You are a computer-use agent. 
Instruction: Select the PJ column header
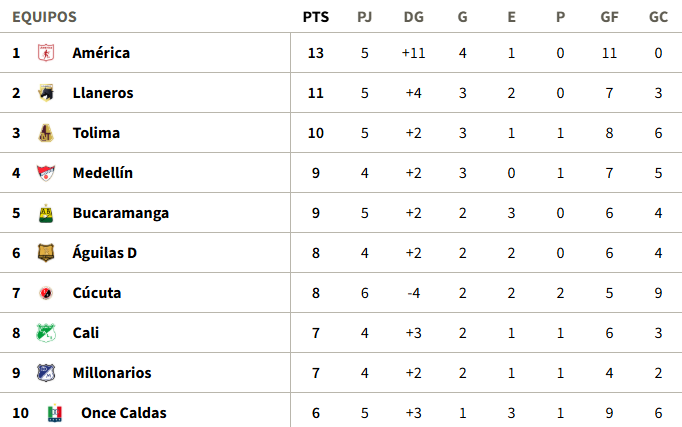pos(364,17)
